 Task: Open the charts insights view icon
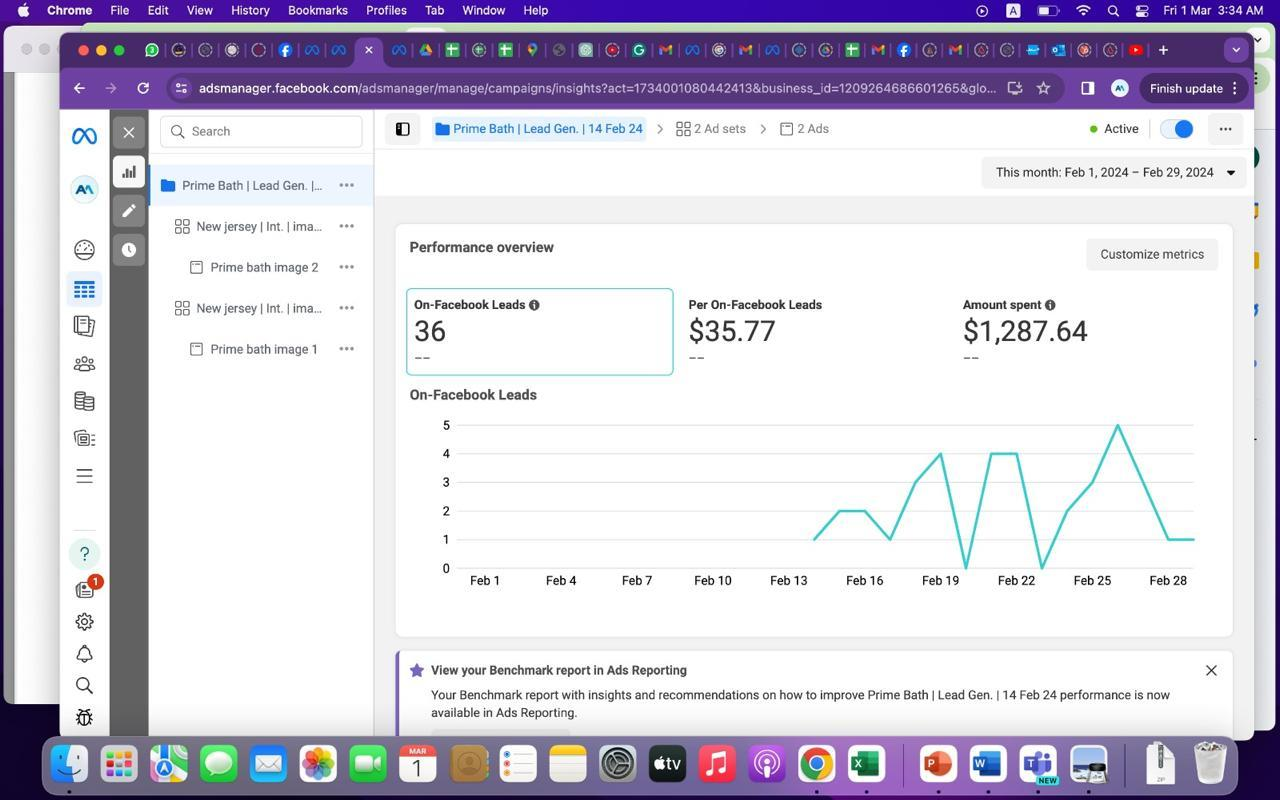point(129,172)
